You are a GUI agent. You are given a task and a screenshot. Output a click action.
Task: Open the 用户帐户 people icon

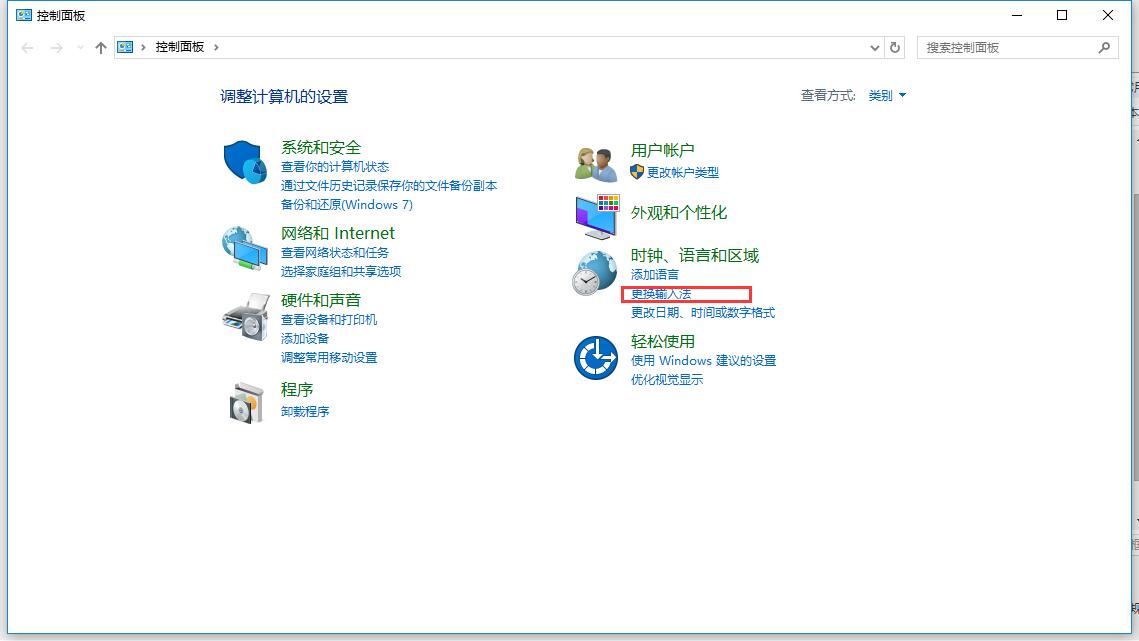596,163
